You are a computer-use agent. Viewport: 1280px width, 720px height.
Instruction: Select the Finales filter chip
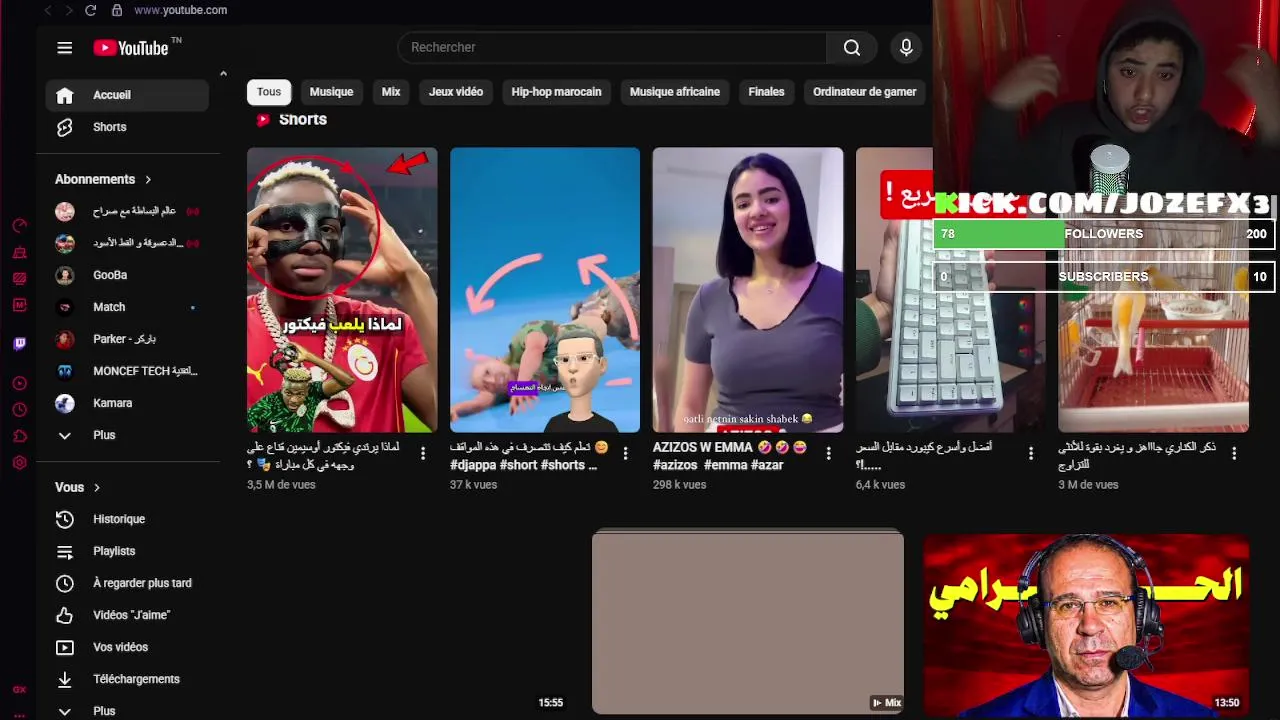[766, 92]
